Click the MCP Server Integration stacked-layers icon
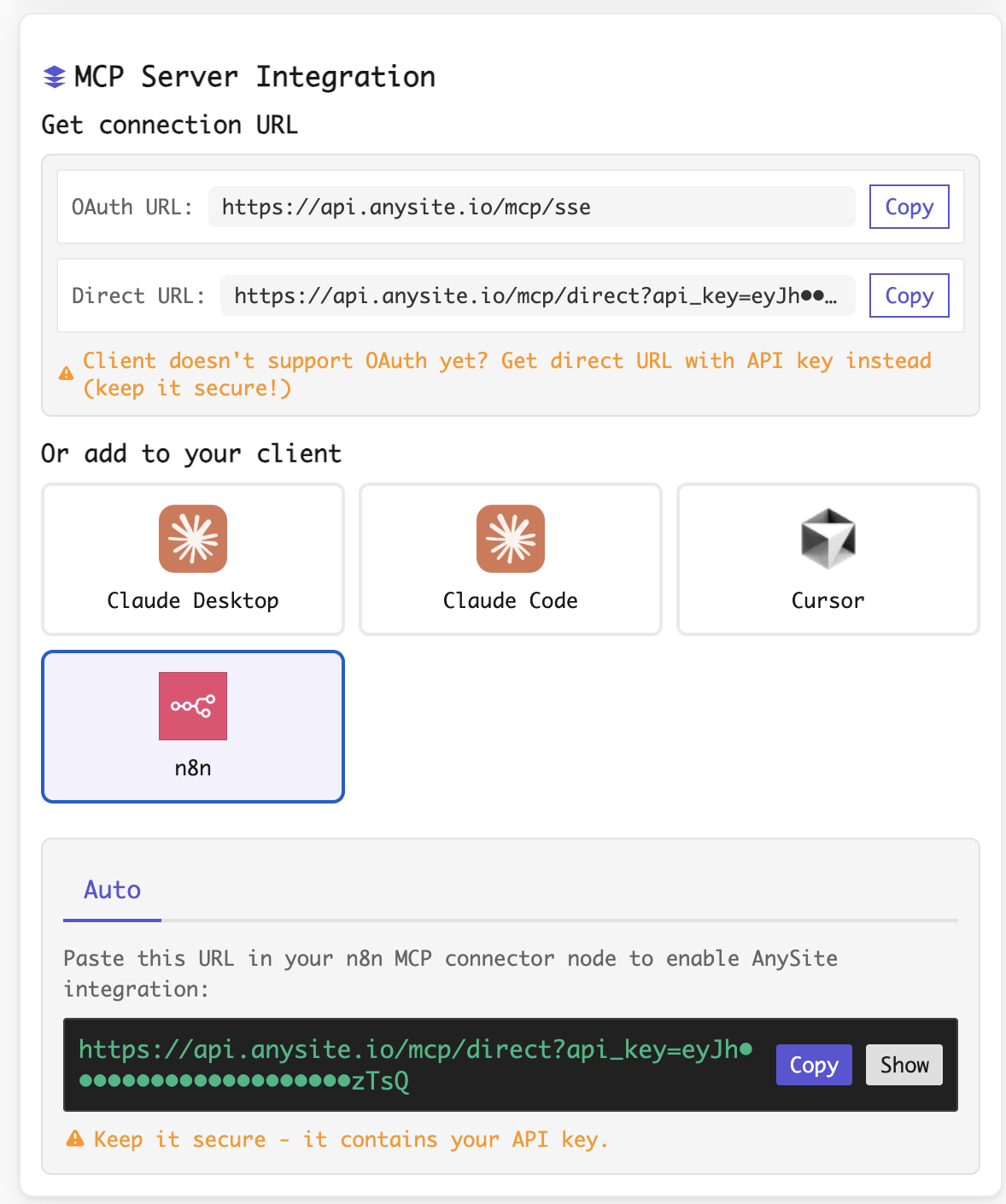 point(54,76)
